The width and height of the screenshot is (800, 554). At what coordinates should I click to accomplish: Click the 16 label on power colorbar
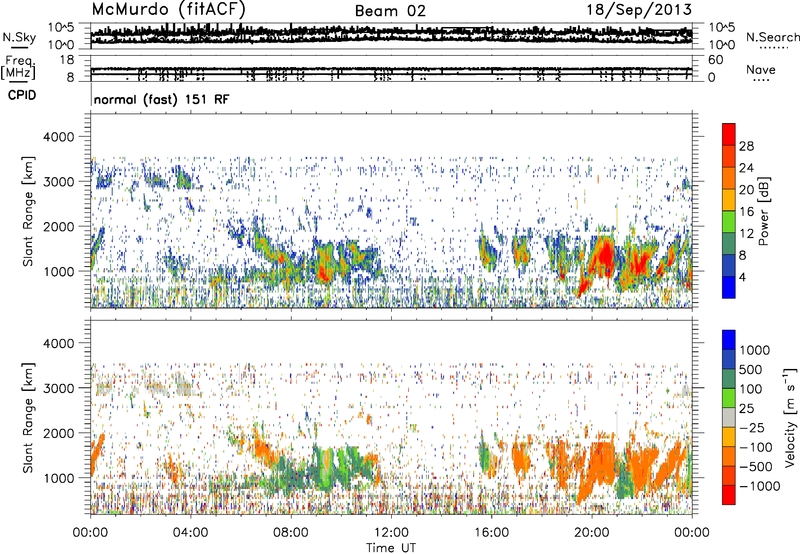[x=746, y=212]
